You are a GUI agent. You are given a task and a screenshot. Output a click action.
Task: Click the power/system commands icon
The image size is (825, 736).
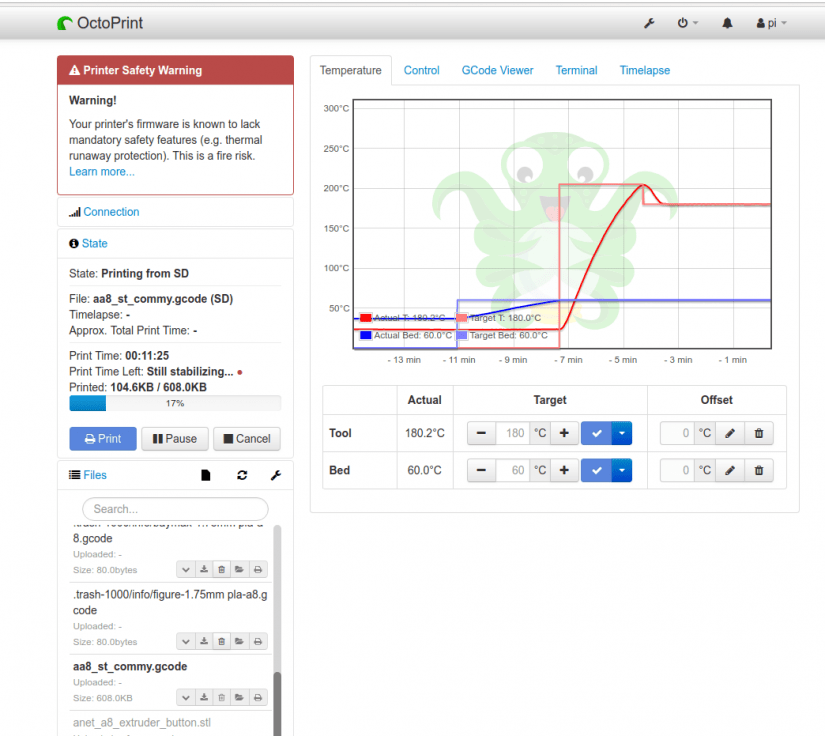681,22
